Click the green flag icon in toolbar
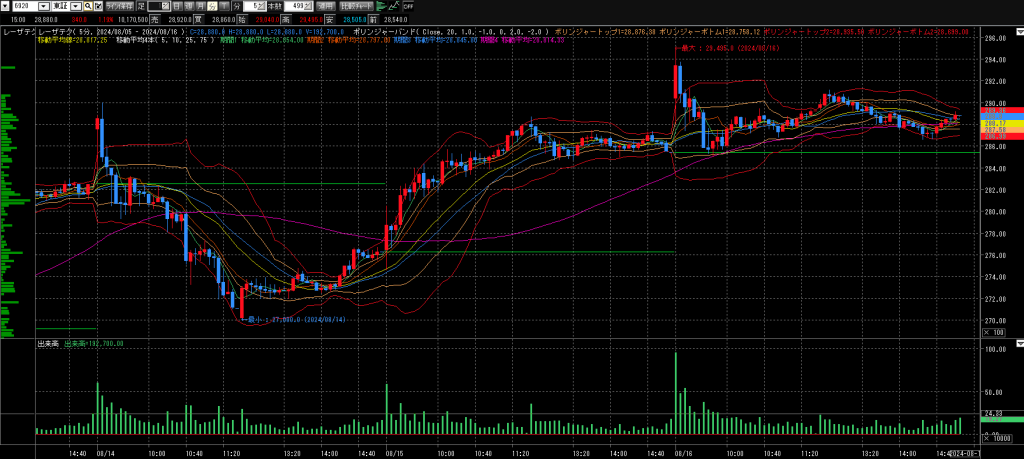Image resolution: width=1024 pixels, height=459 pixels. [381, 5]
